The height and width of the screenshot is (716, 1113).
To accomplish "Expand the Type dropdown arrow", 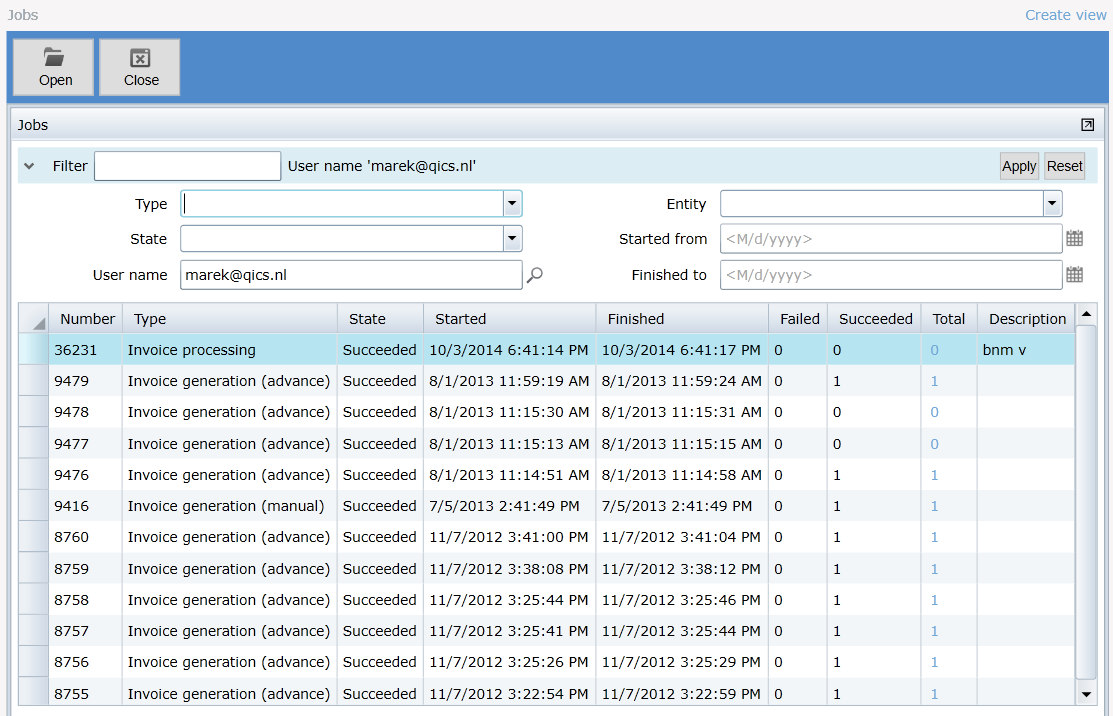I will click(512, 204).
